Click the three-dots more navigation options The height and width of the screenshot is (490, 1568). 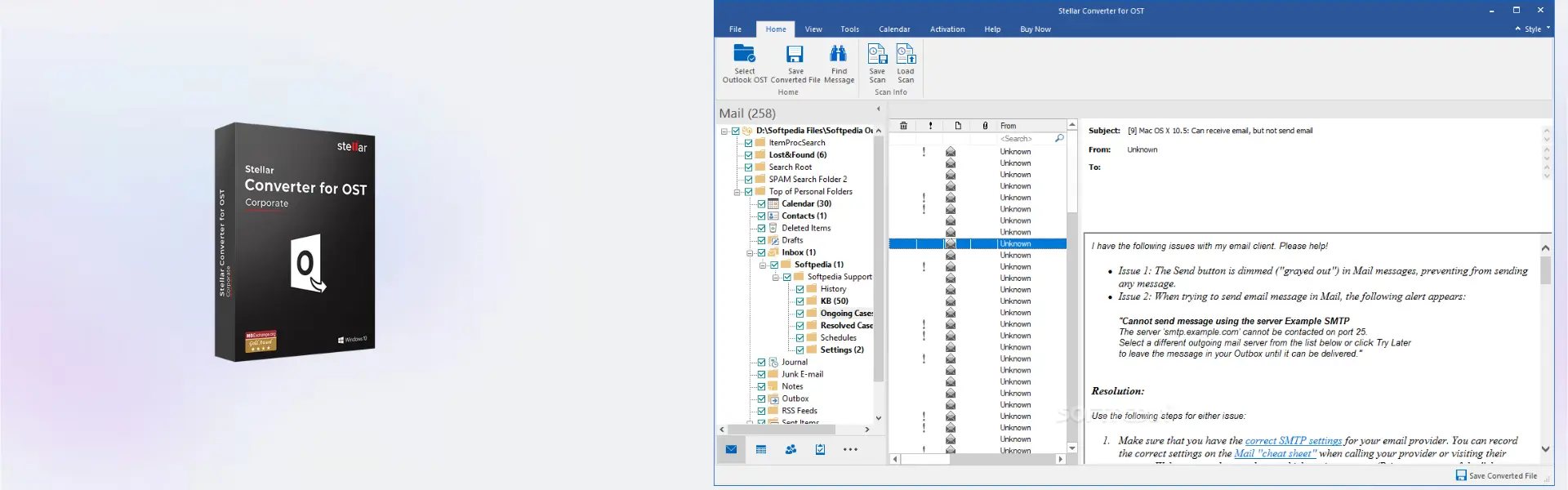pos(850,449)
